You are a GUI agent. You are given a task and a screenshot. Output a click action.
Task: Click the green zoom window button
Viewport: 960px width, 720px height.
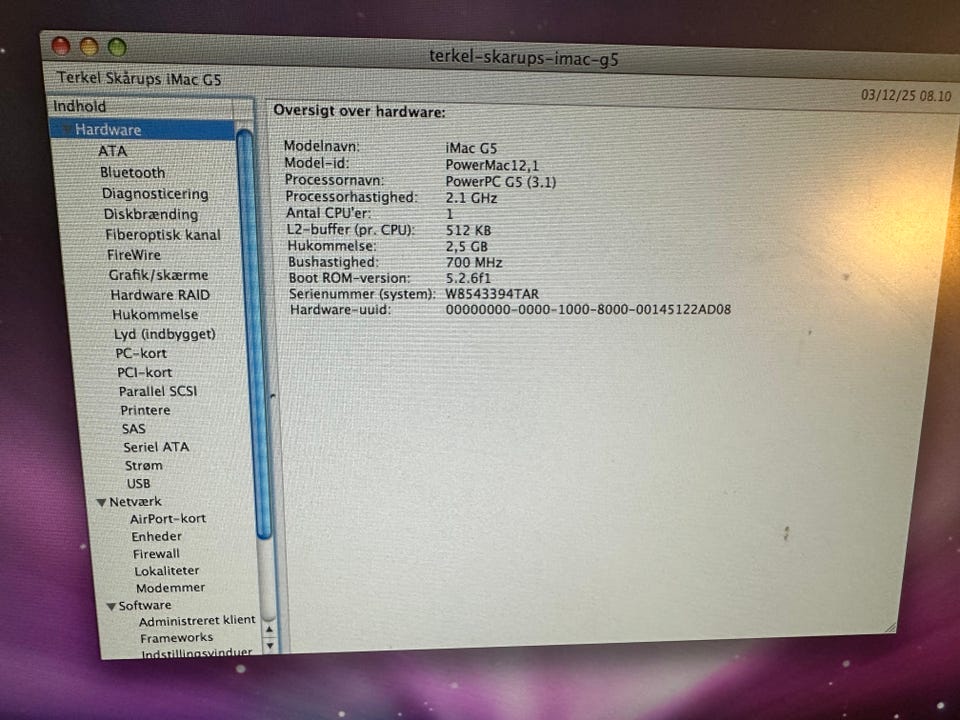117,47
